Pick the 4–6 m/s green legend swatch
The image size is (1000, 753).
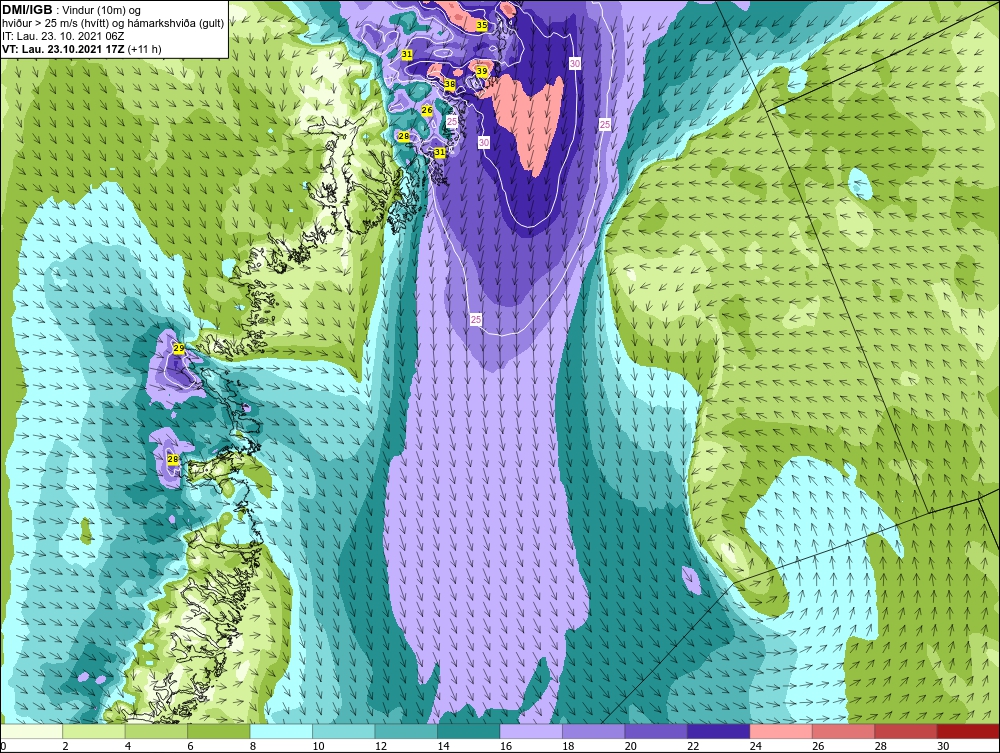156,731
